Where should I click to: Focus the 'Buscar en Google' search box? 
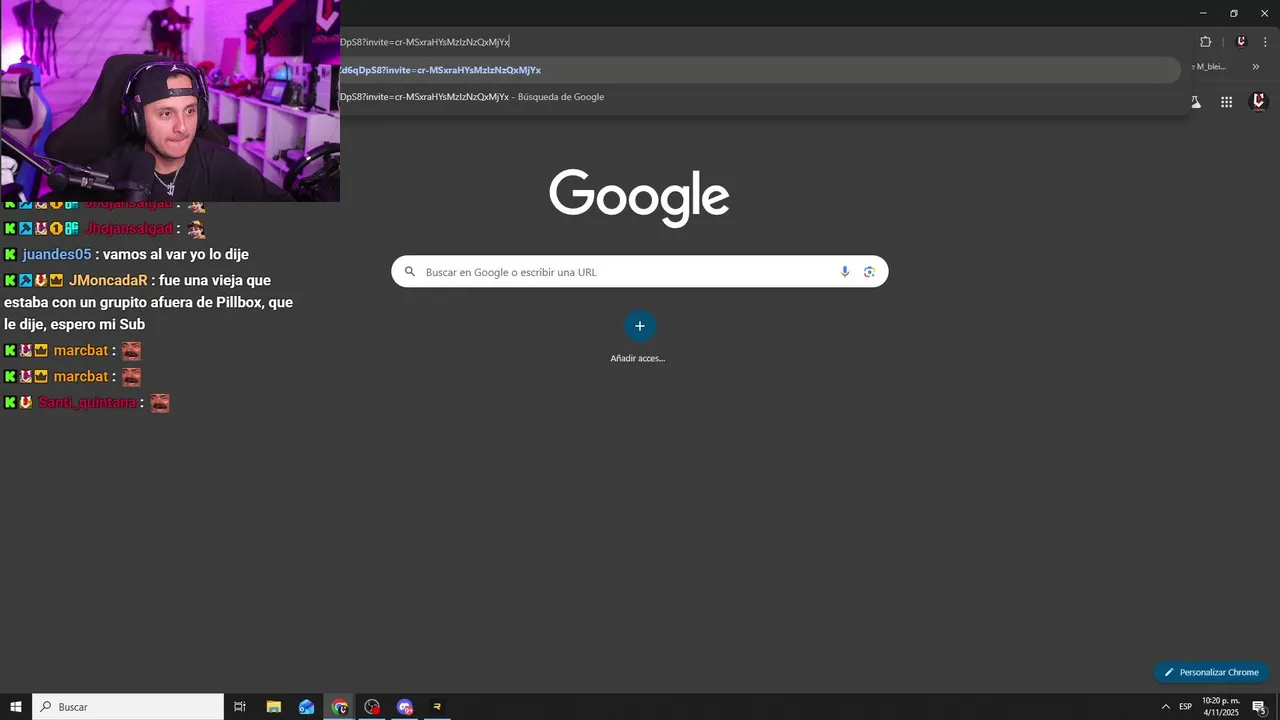click(639, 272)
